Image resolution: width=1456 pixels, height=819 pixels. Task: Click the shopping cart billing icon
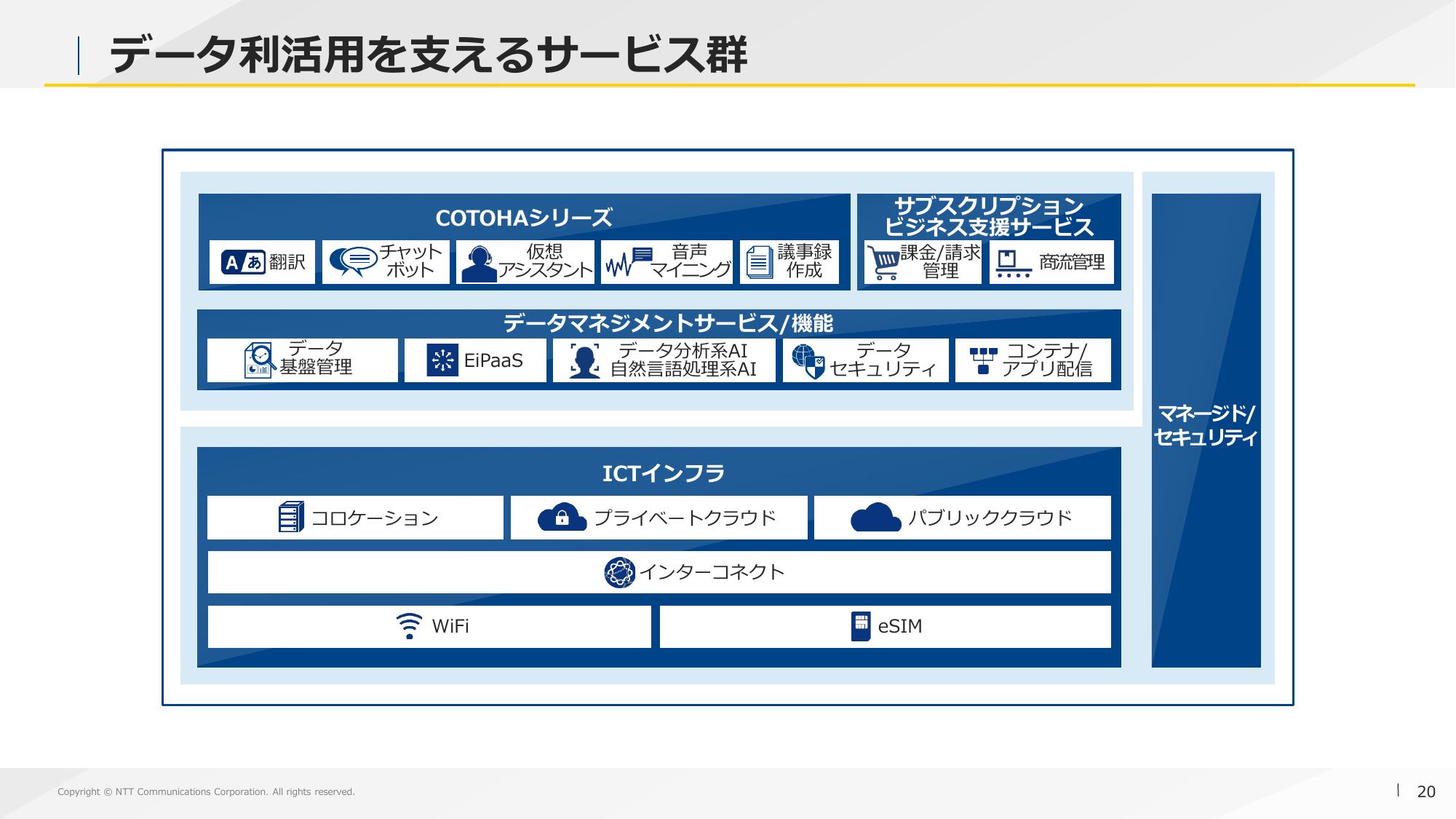pos(883,263)
